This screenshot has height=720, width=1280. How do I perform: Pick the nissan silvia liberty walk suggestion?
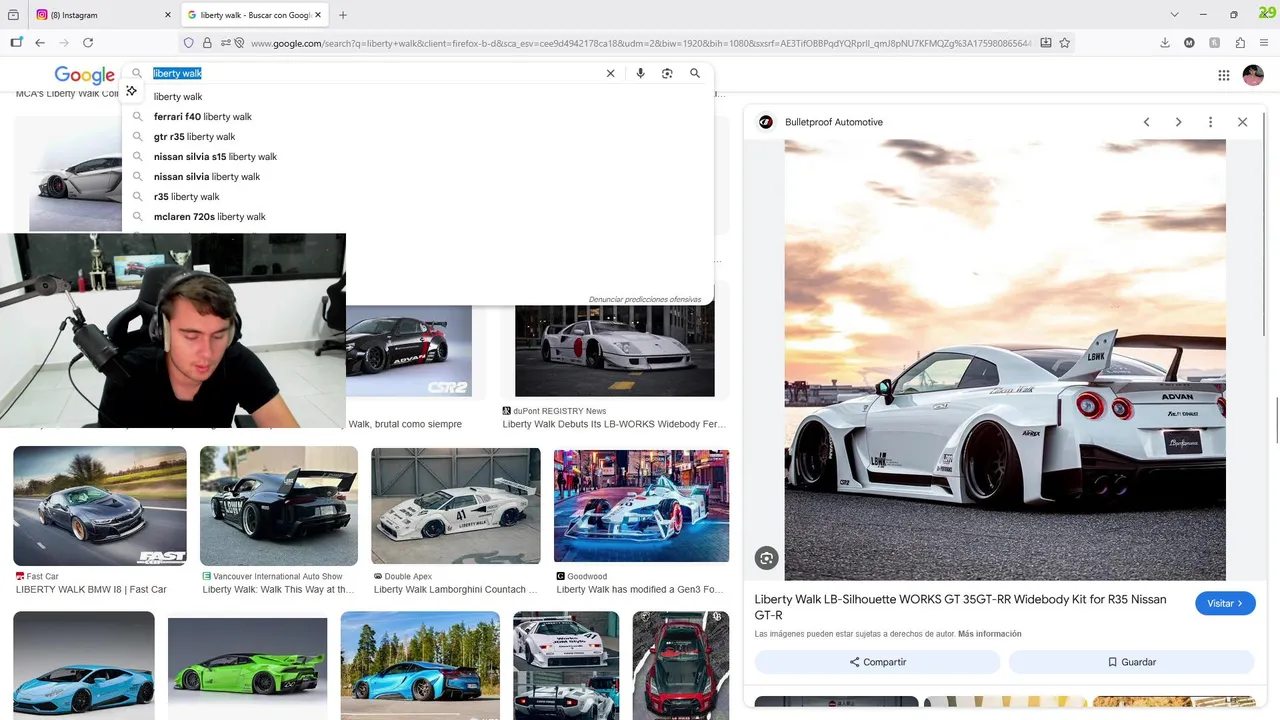(x=418, y=177)
